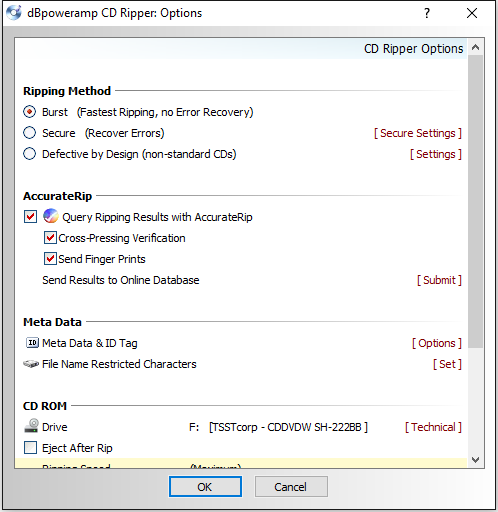Viewport: 498px width, 512px height.
Task: Click the scrollbar down arrow
Action: pos(476,460)
